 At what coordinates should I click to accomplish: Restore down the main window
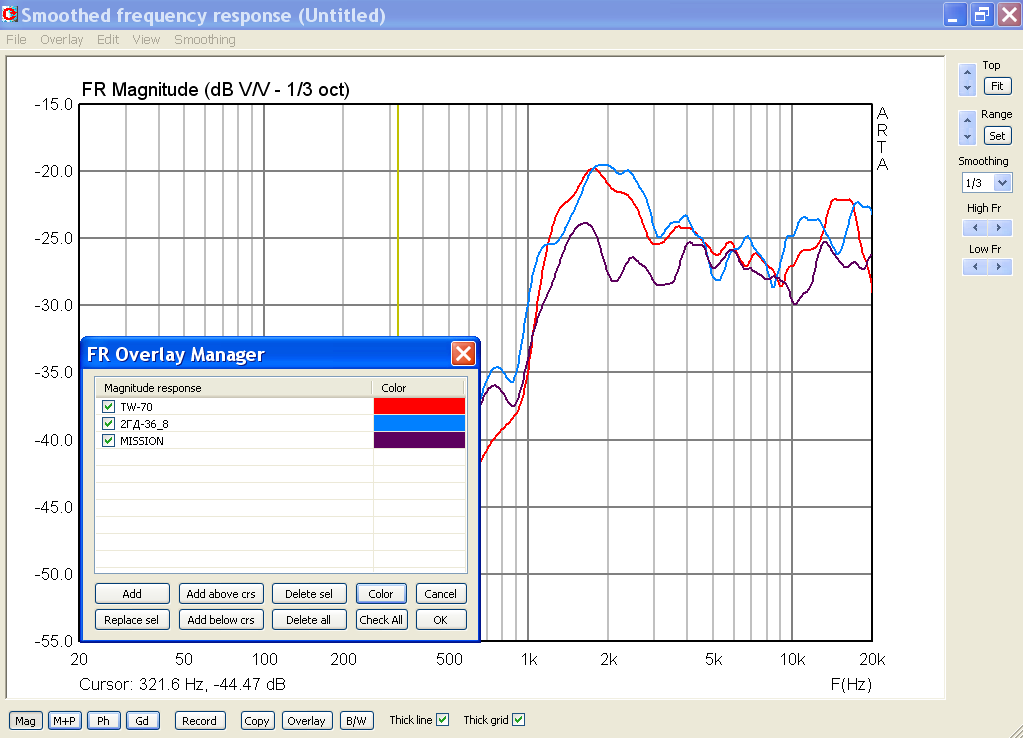tap(982, 14)
